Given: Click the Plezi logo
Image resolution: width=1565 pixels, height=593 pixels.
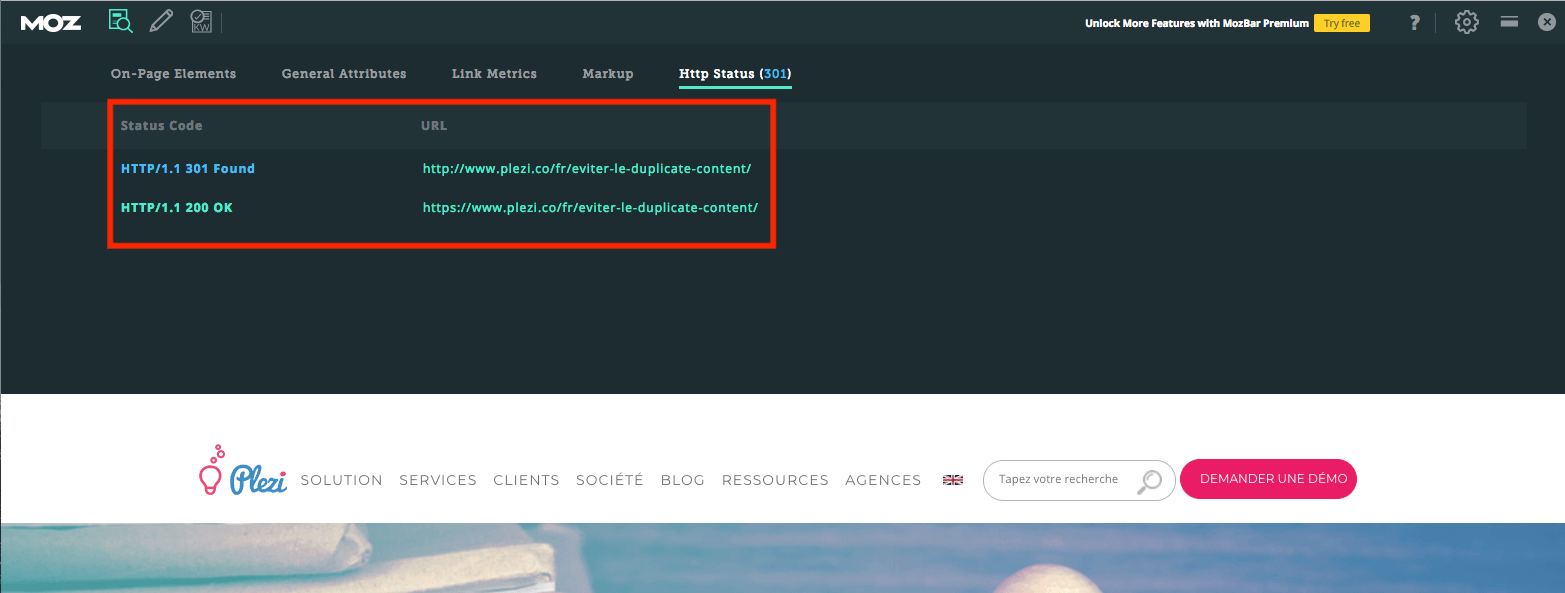Looking at the screenshot, I should point(243,470).
